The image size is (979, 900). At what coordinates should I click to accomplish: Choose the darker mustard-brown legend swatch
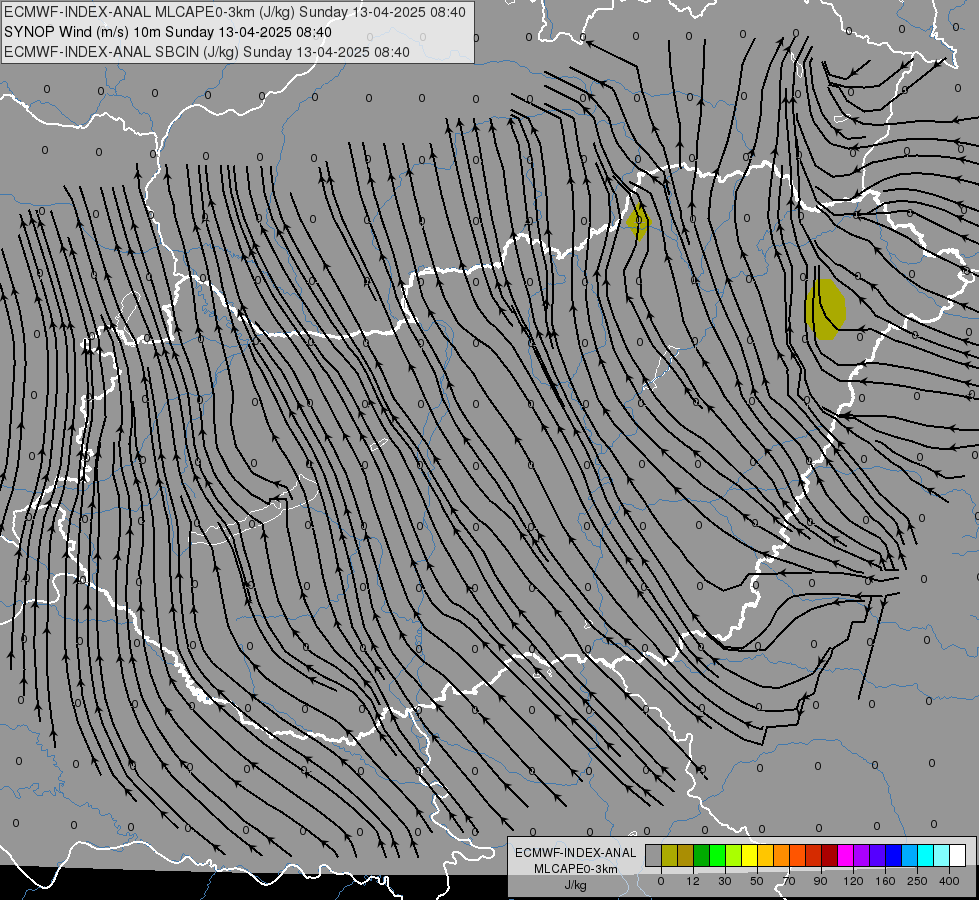(x=686, y=855)
